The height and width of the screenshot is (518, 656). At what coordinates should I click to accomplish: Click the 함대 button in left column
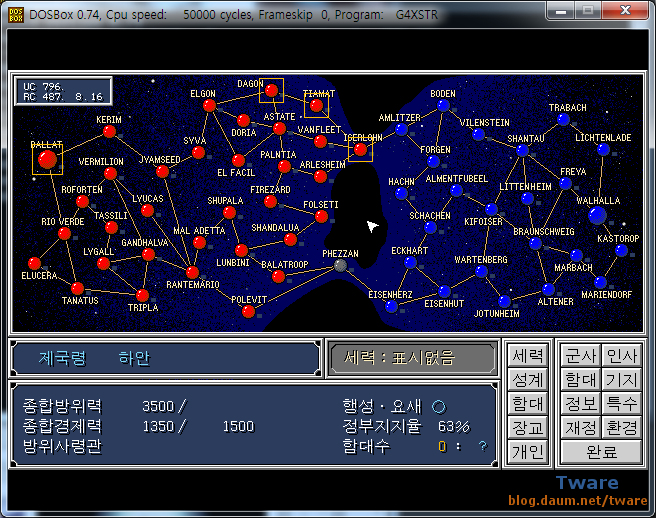click(528, 404)
